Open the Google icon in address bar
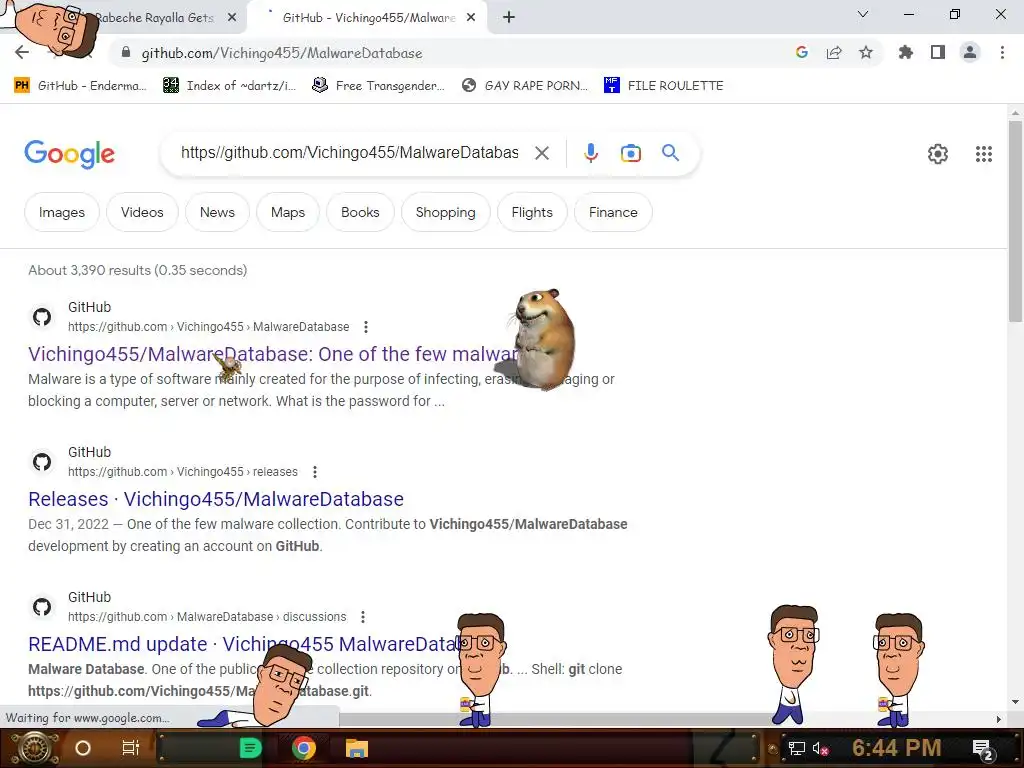The image size is (1024, 768). [x=802, y=53]
